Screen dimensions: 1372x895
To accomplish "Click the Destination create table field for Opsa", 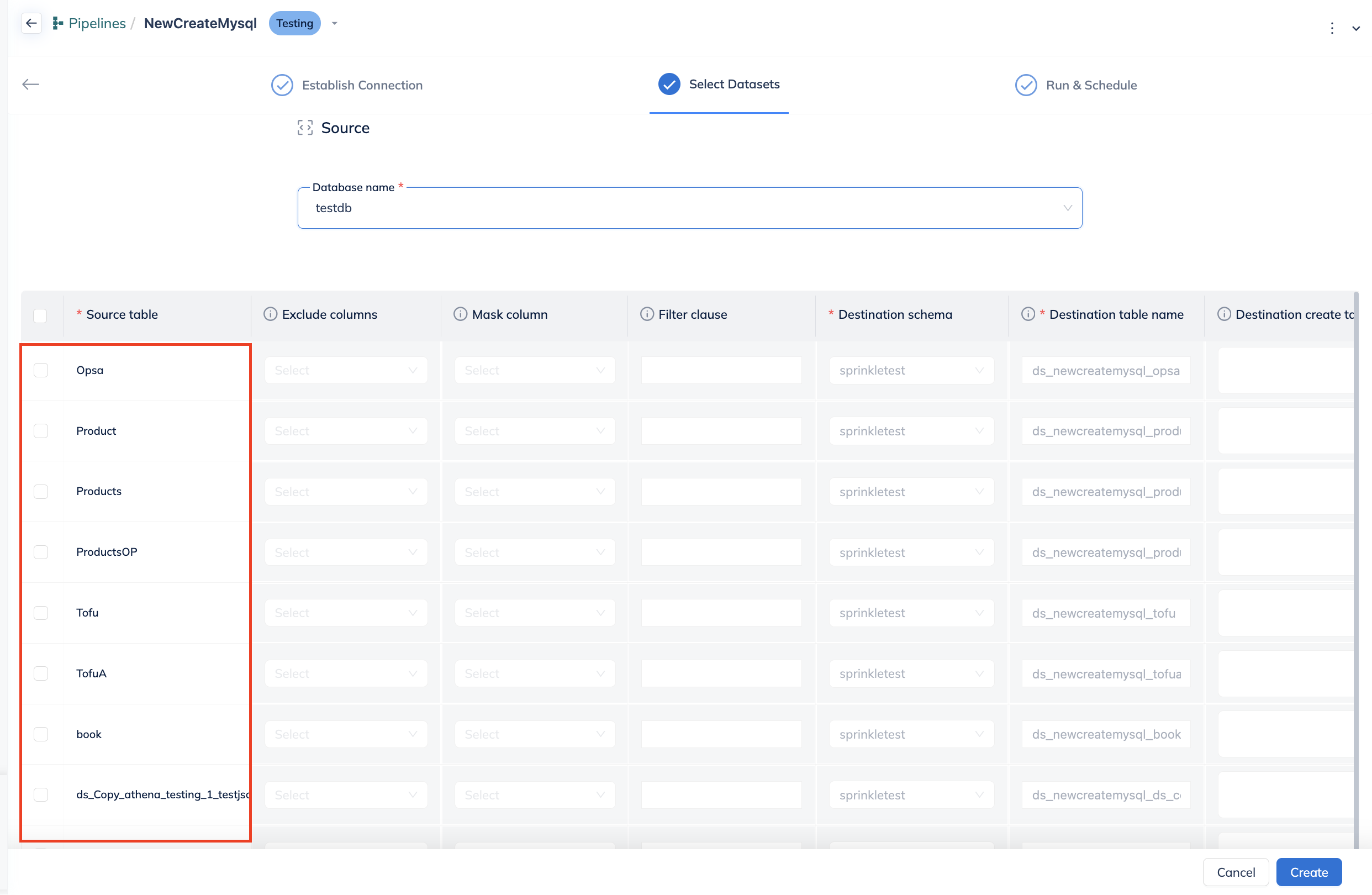I will pyautogui.click(x=1285, y=370).
